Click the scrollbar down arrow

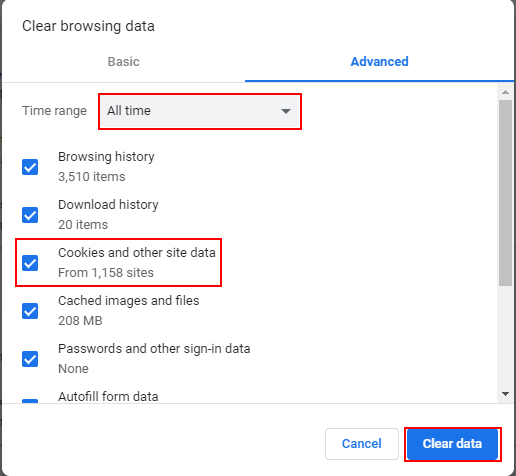tap(505, 394)
